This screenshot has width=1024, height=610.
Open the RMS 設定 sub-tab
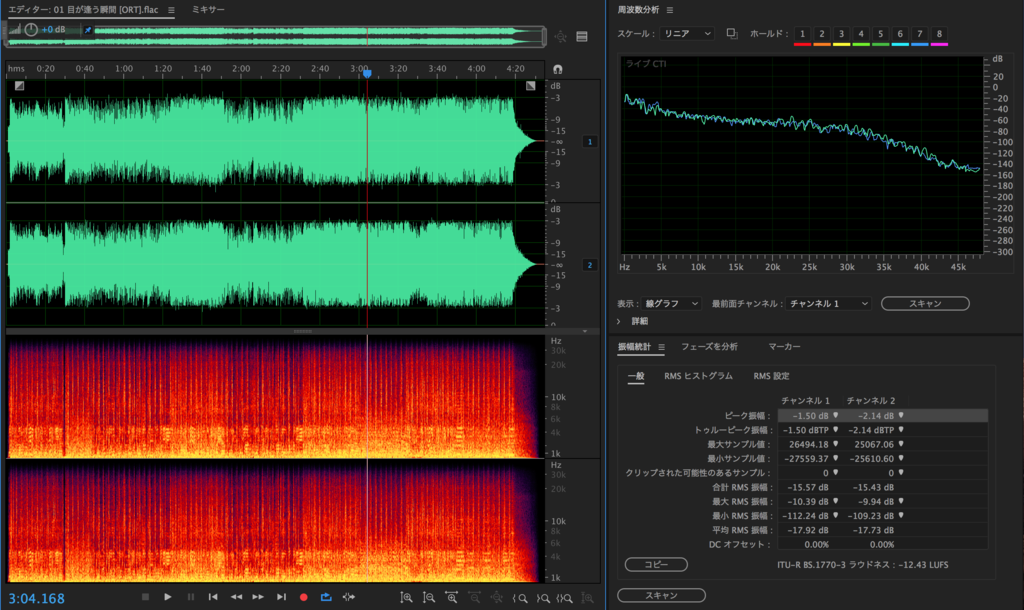pyautogui.click(x=771, y=376)
